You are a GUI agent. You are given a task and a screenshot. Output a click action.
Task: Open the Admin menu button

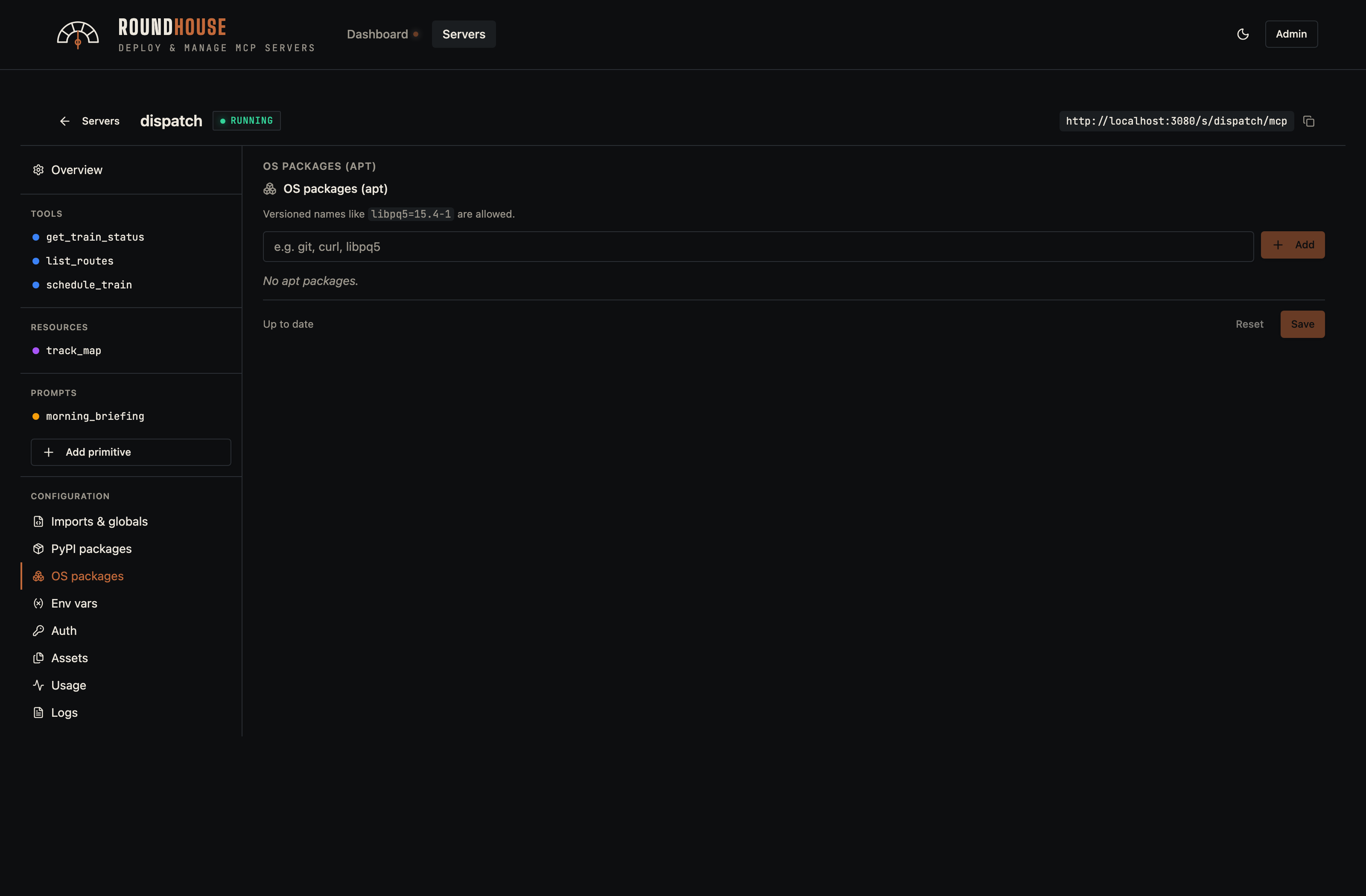click(x=1291, y=35)
